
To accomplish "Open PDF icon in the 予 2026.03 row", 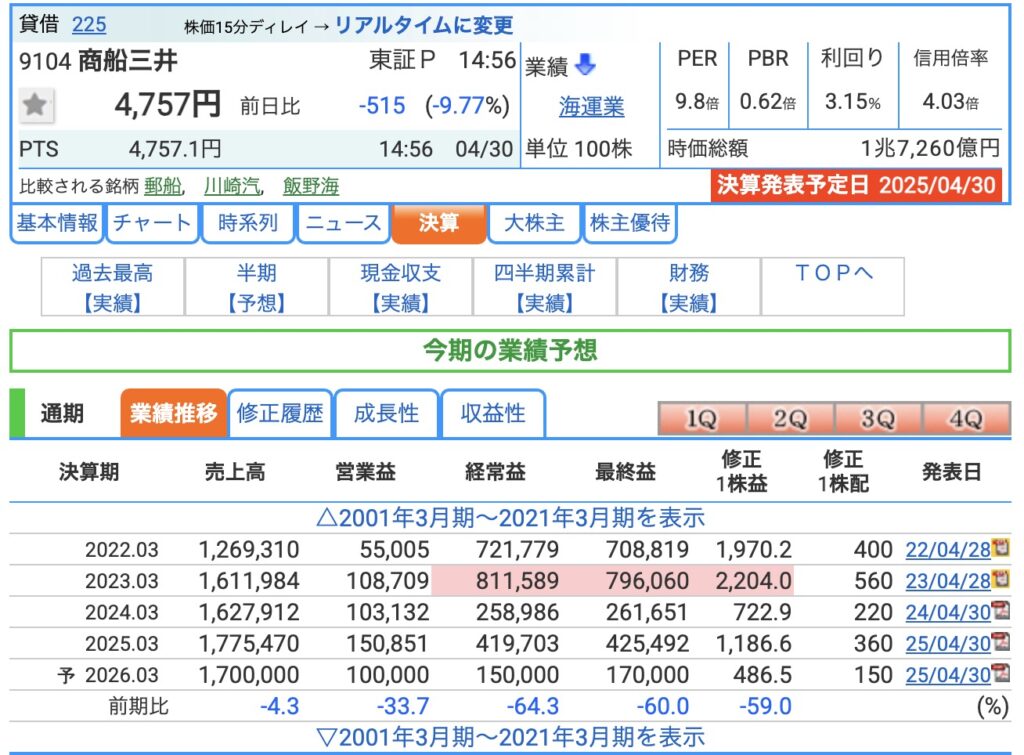I will click(1000, 673).
